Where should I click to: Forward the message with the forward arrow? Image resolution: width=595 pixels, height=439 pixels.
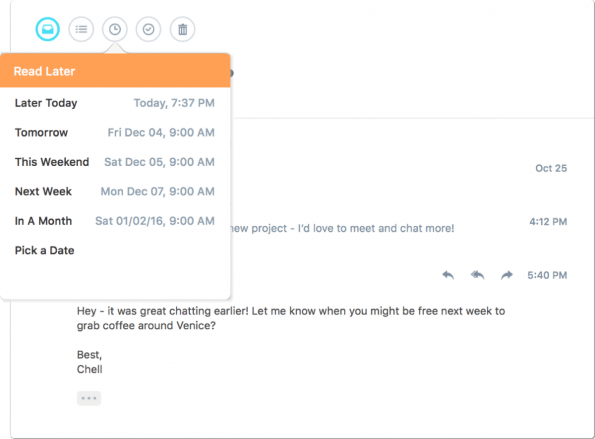tap(507, 275)
